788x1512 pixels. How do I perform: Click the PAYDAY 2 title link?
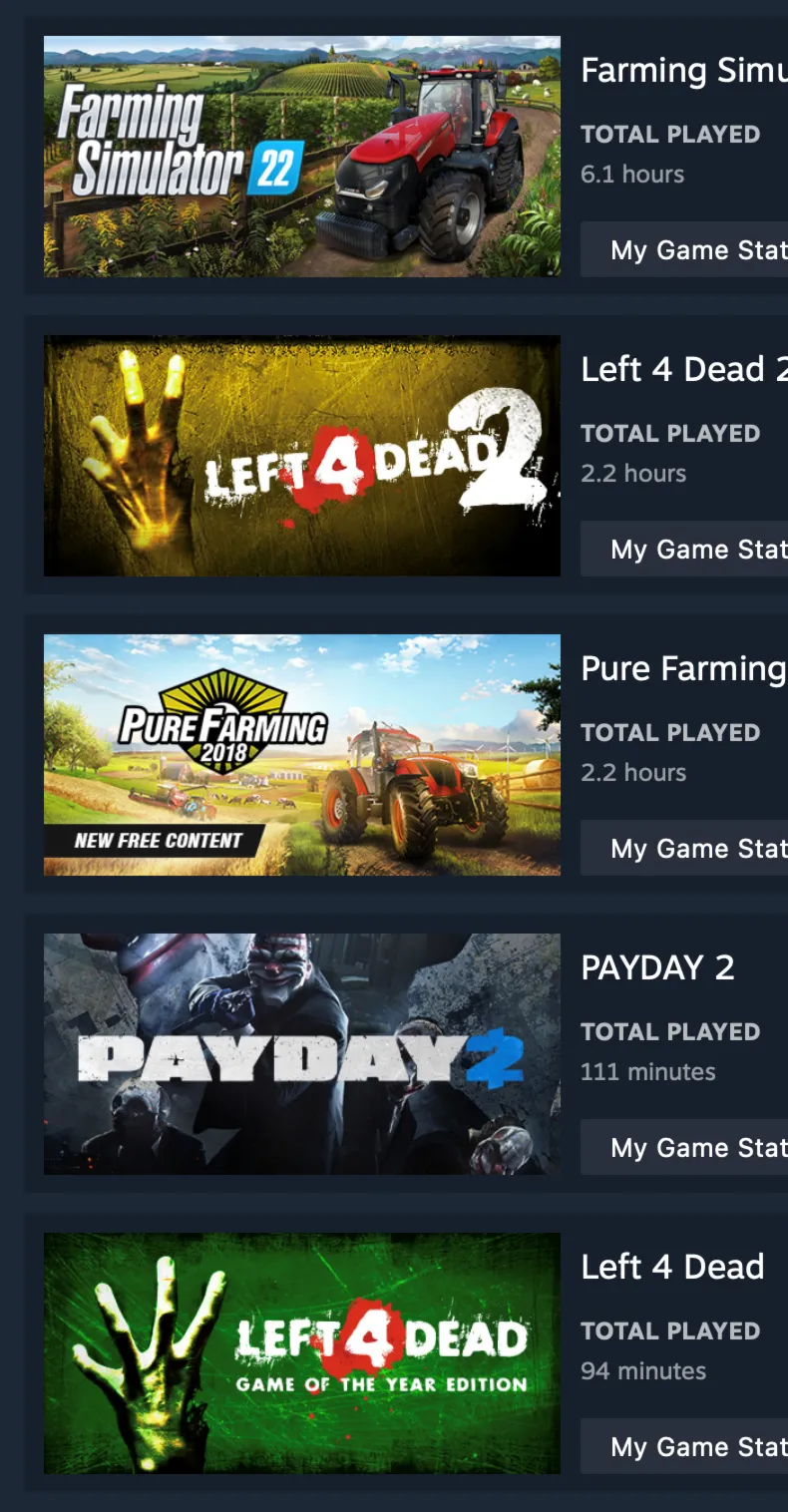[x=657, y=967]
